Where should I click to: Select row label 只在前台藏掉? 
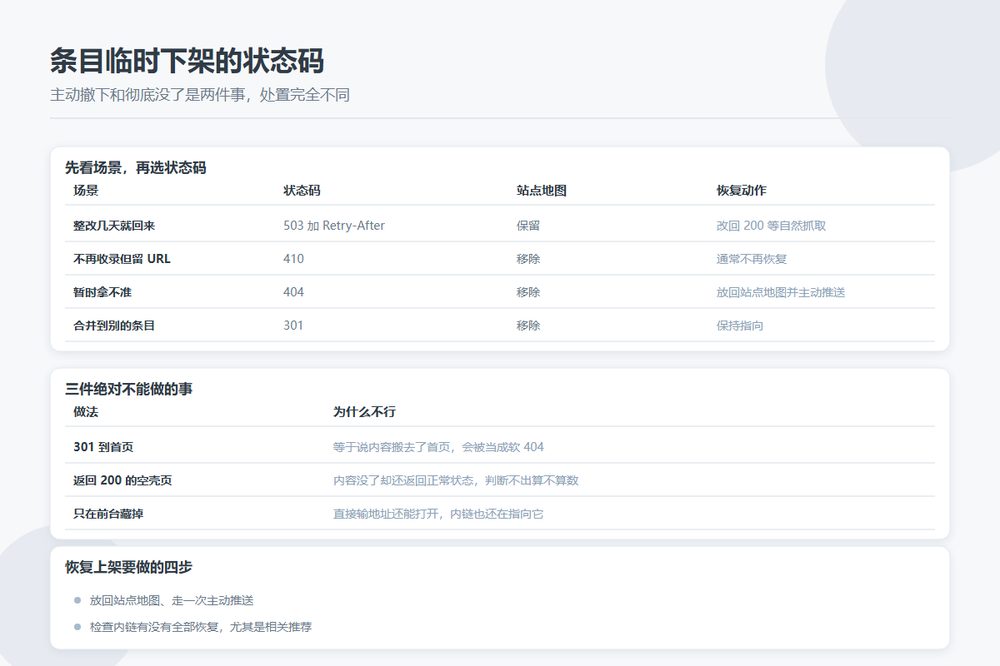pos(108,514)
